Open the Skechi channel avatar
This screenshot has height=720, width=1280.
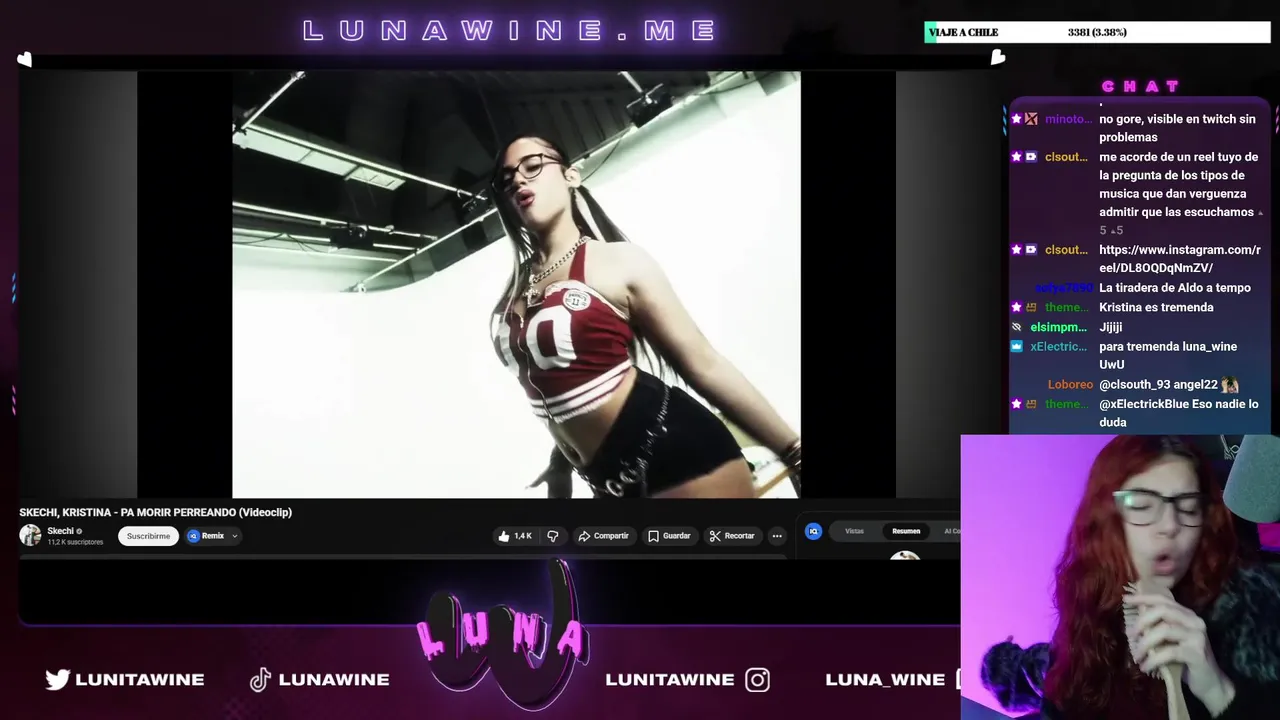30,535
